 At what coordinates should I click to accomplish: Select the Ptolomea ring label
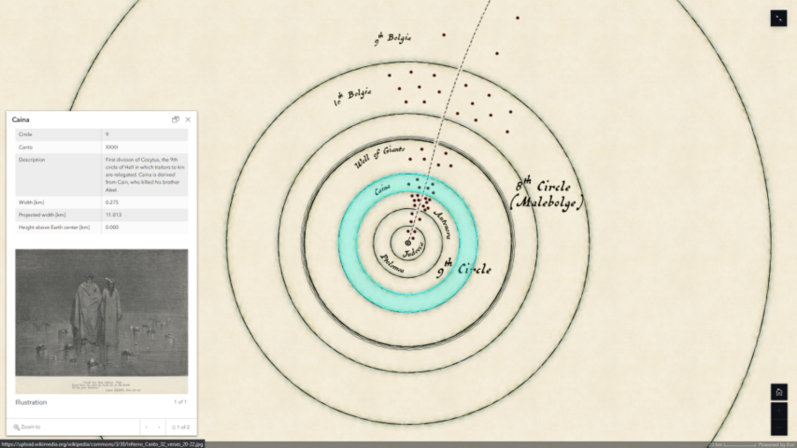(393, 264)
